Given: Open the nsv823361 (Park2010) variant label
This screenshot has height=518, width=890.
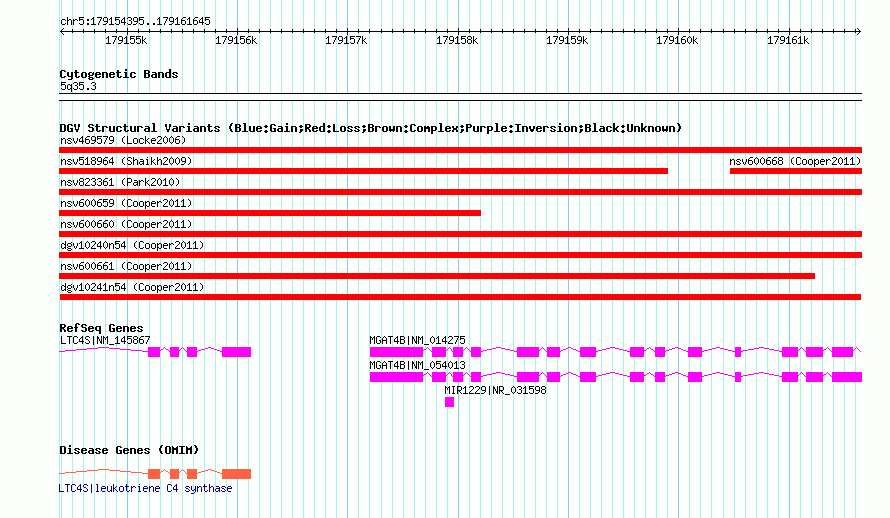Looking at the screenshot, I should (x=120, y=182).
